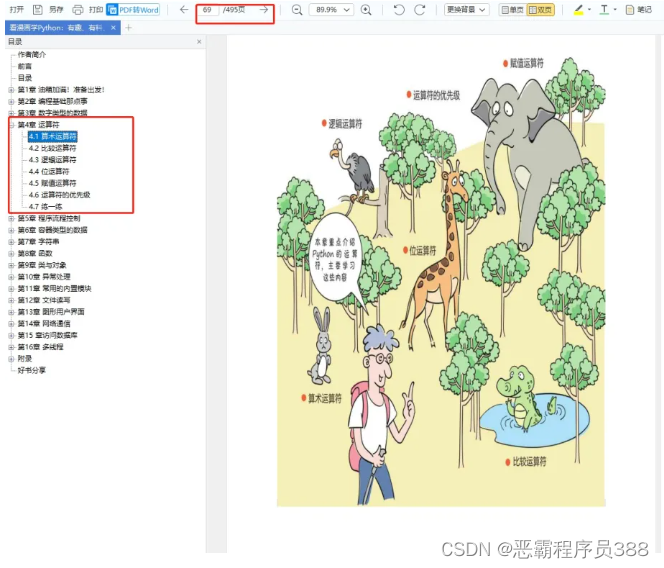The height and width of the screenshot is (568, 664).
Task: Expand 第1章 油箱加满！准备出发！
Action: (11, 89)
